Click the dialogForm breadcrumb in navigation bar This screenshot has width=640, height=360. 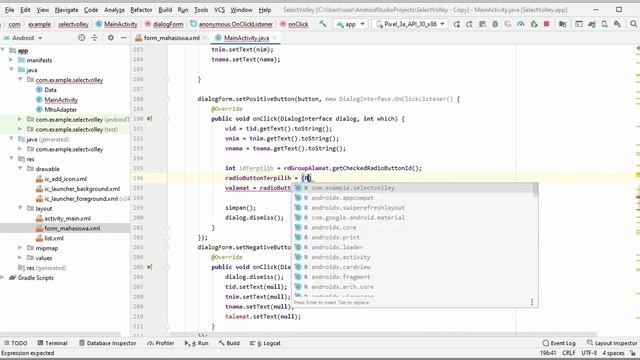click(x=164, y=24)
